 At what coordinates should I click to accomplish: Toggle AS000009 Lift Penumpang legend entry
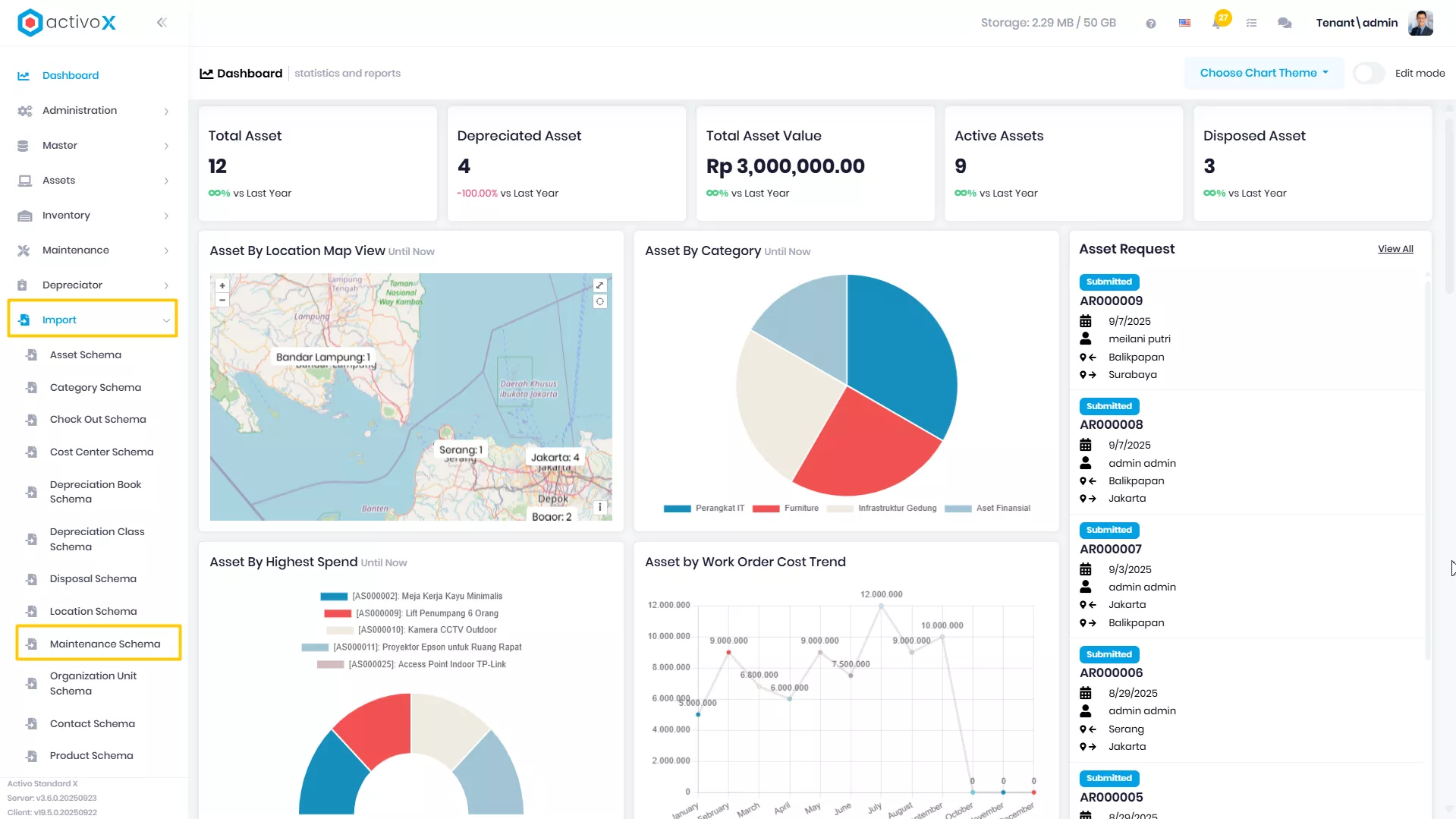[x=411, y=613]
